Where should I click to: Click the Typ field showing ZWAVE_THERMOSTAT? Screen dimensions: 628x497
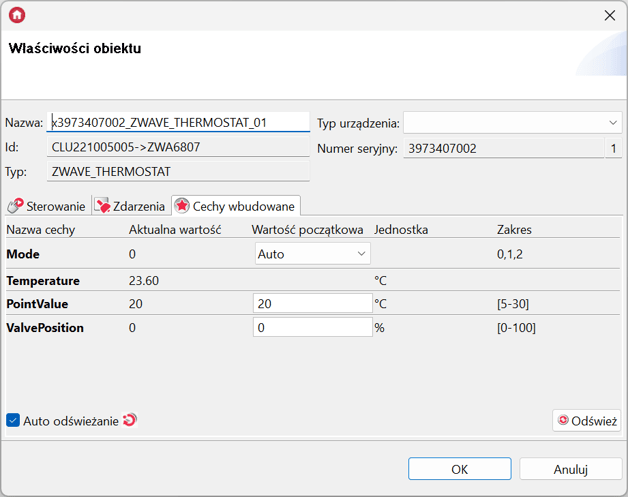(x=178, y=171)
